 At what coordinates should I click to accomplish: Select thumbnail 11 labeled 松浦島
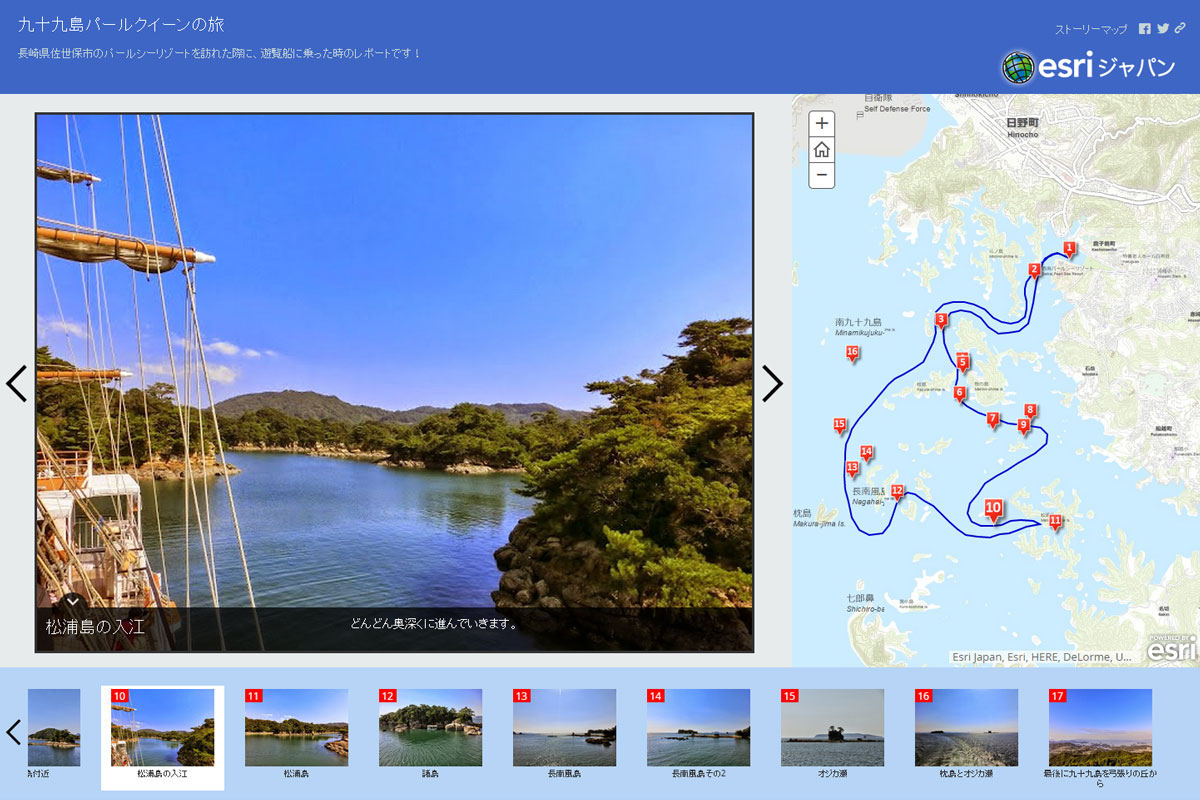click(x=296, y=728)
